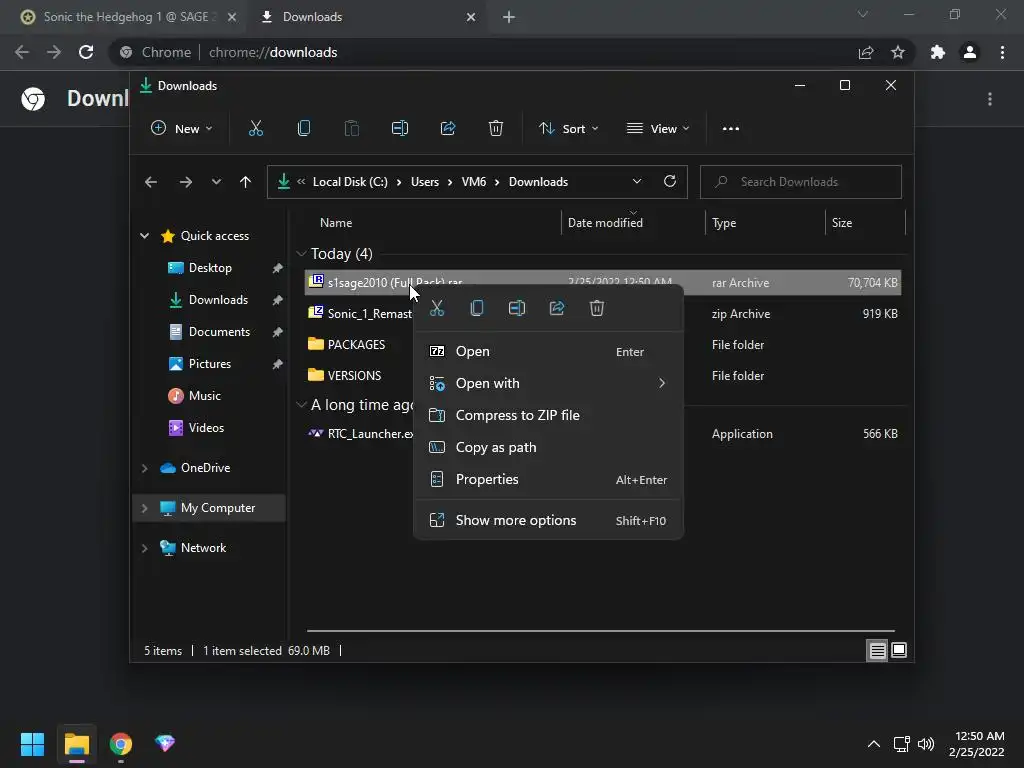Open Chrome extensions puzzle icon
The width and height of the screenshot is (1024, 768).
click(938, 52)
